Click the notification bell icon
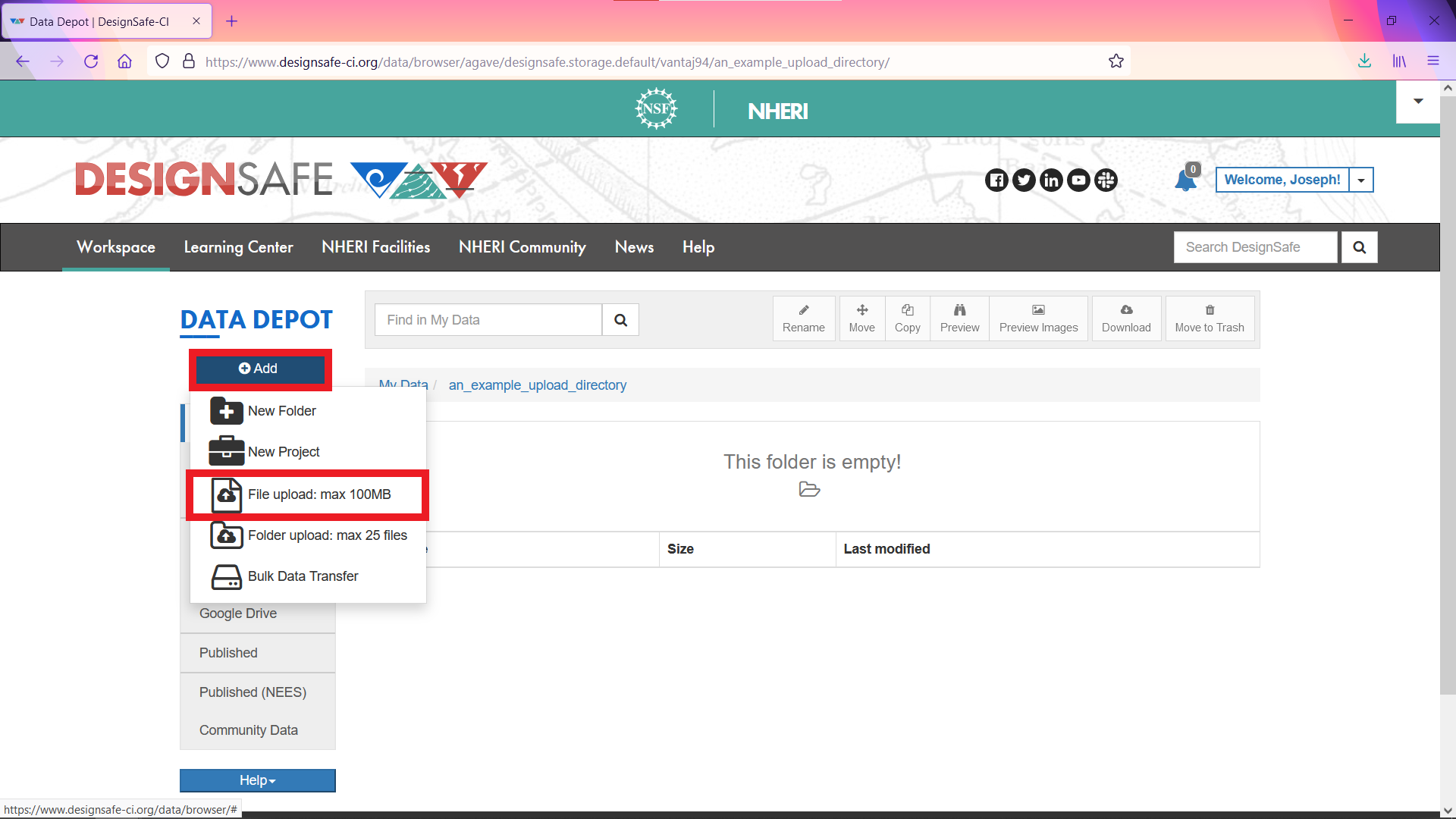Image resolution: width=1456 pixels, height=819 pixels. pos(1185,181)
